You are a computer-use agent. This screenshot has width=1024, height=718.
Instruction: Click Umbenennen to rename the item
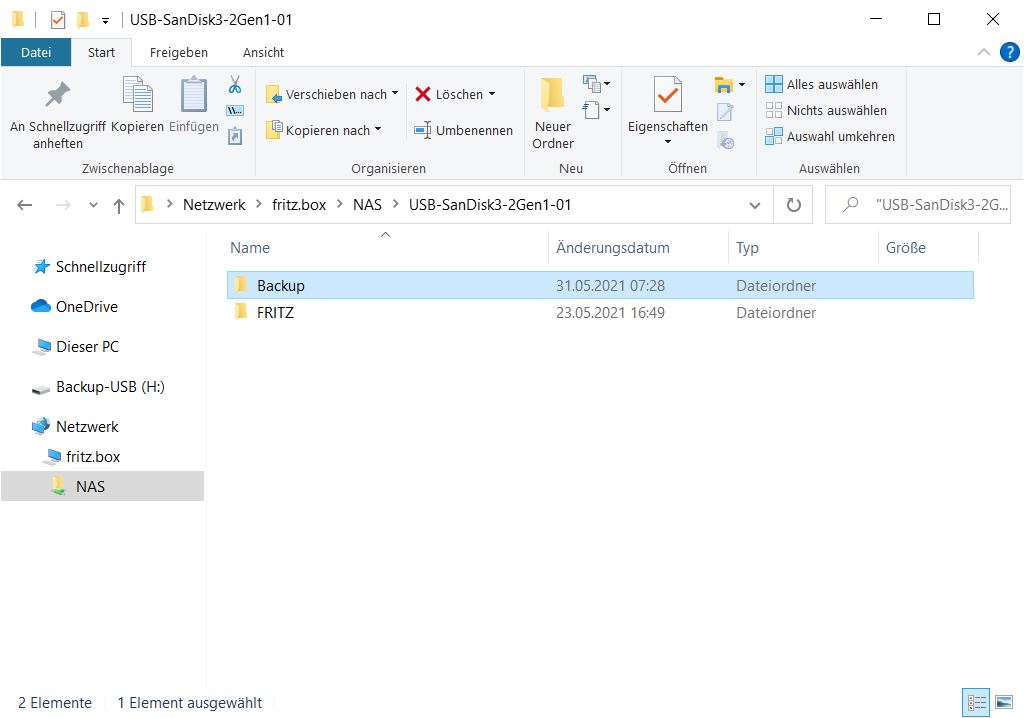point(463,130)
